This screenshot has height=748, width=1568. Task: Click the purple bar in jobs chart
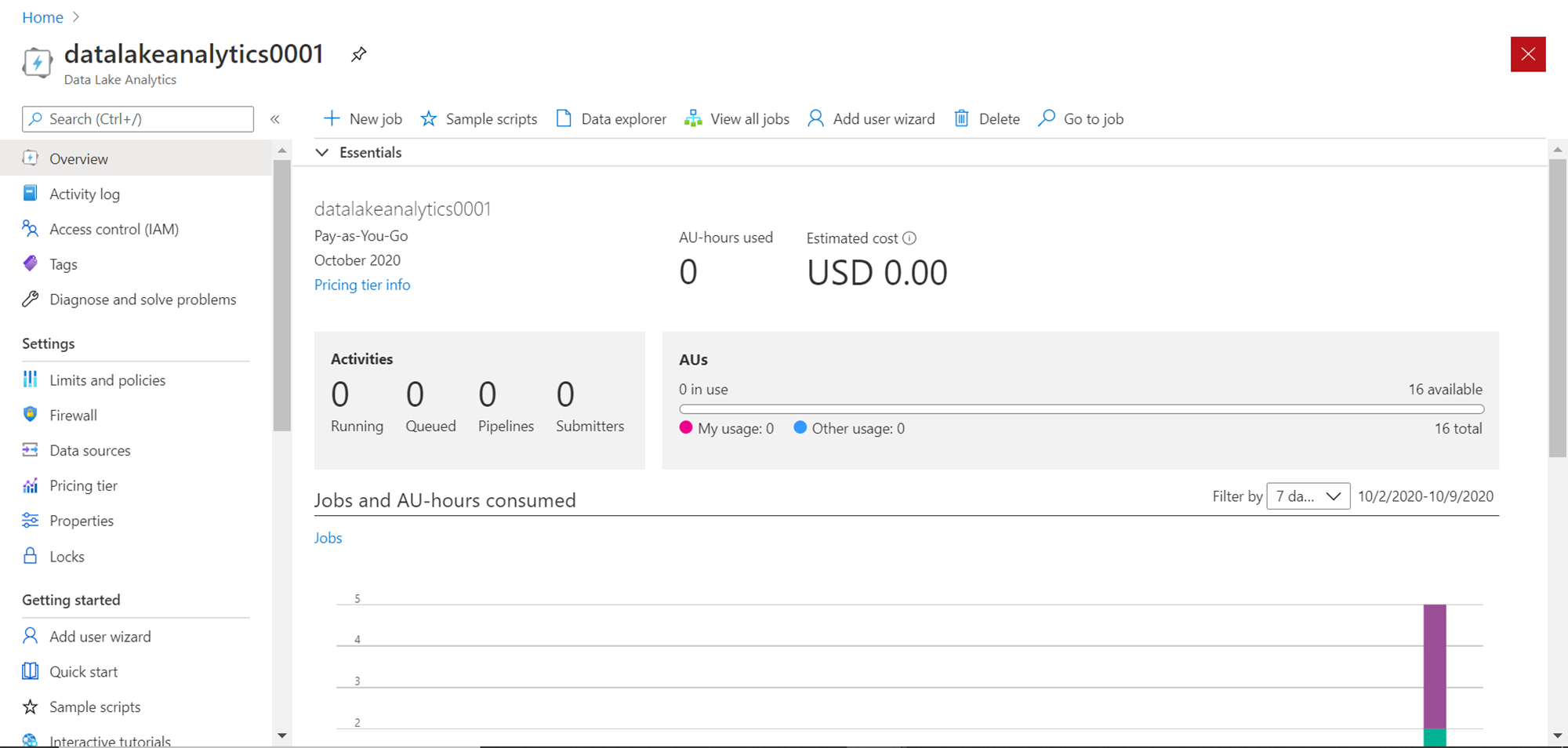pyautogui.click(x=1435, y=665)
